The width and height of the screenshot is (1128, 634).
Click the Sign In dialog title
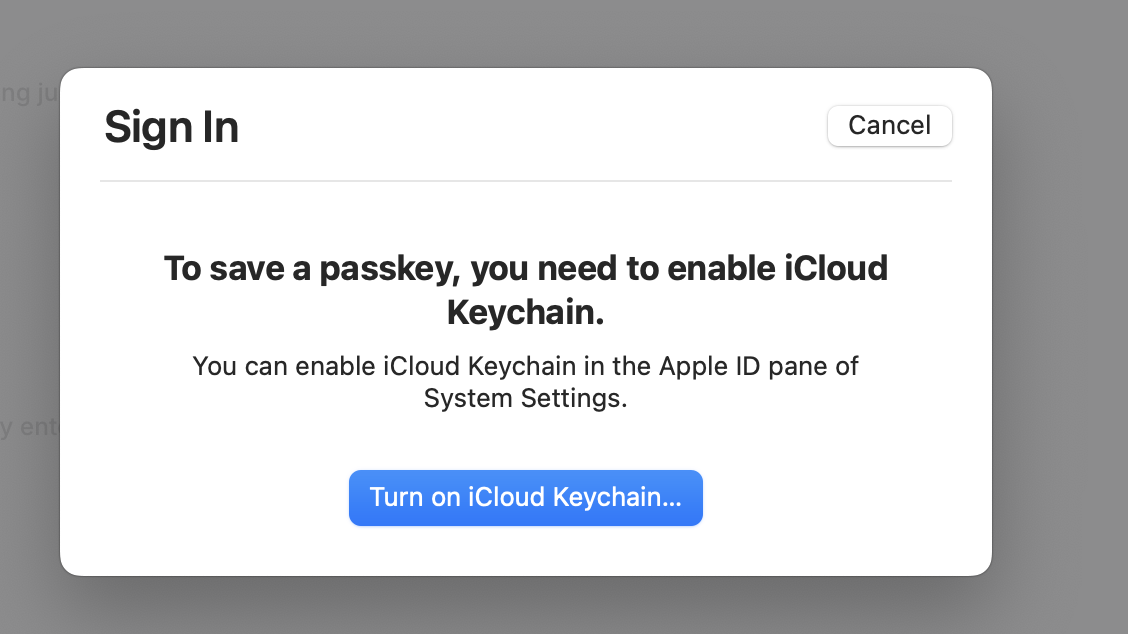point(171,128)
